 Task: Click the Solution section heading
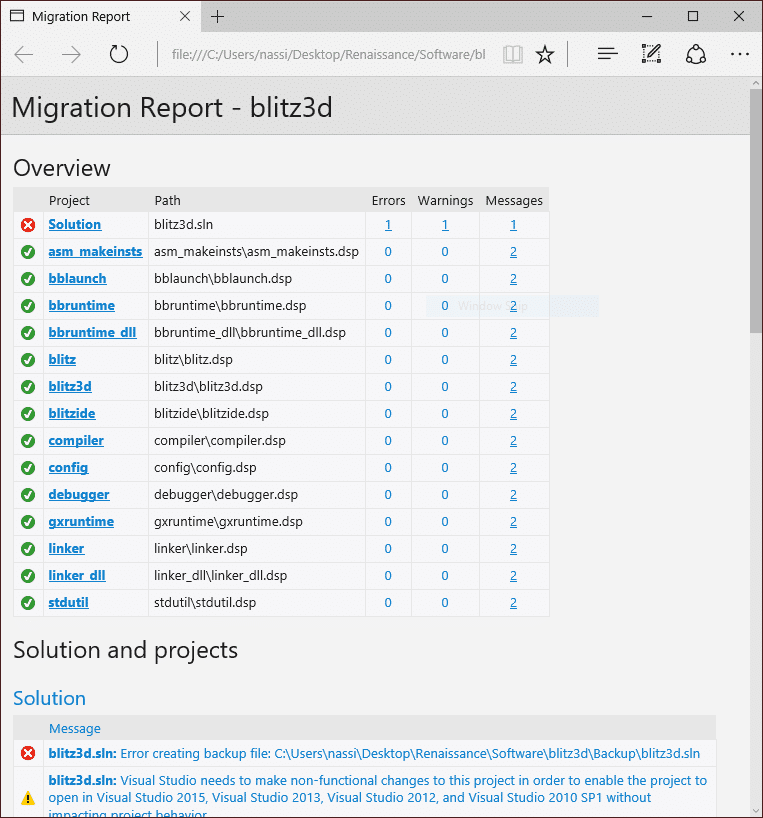coord(50,698)
